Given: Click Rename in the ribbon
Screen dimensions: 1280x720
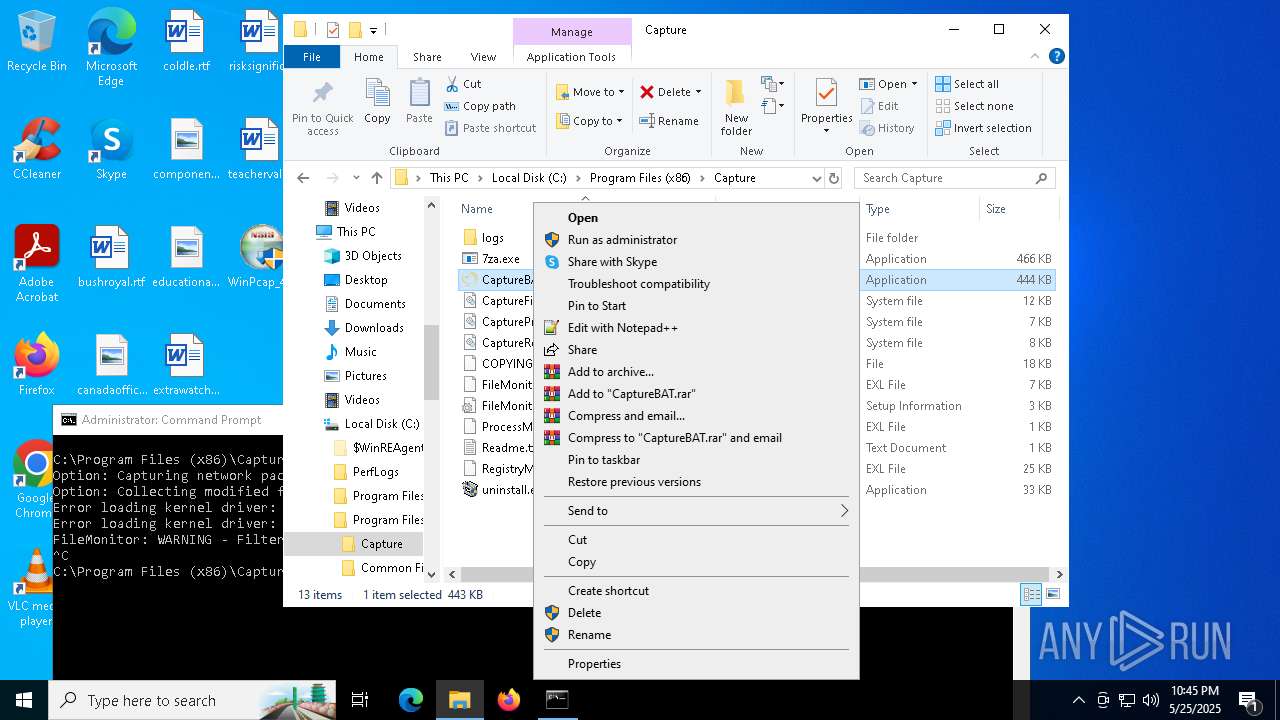Looking at the screenshot, I should (670, 121).
